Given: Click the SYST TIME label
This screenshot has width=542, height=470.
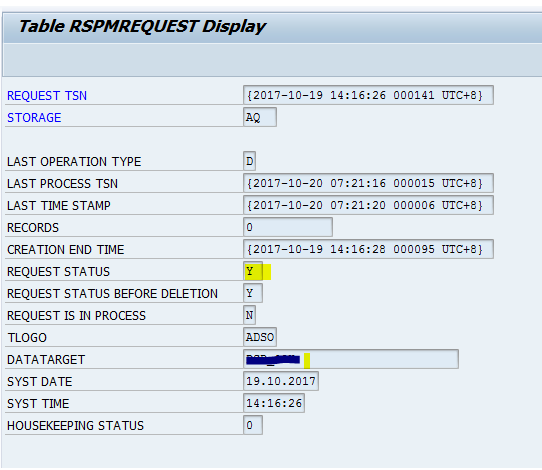Looking at the screenshot, I should (x=38, y=404).
